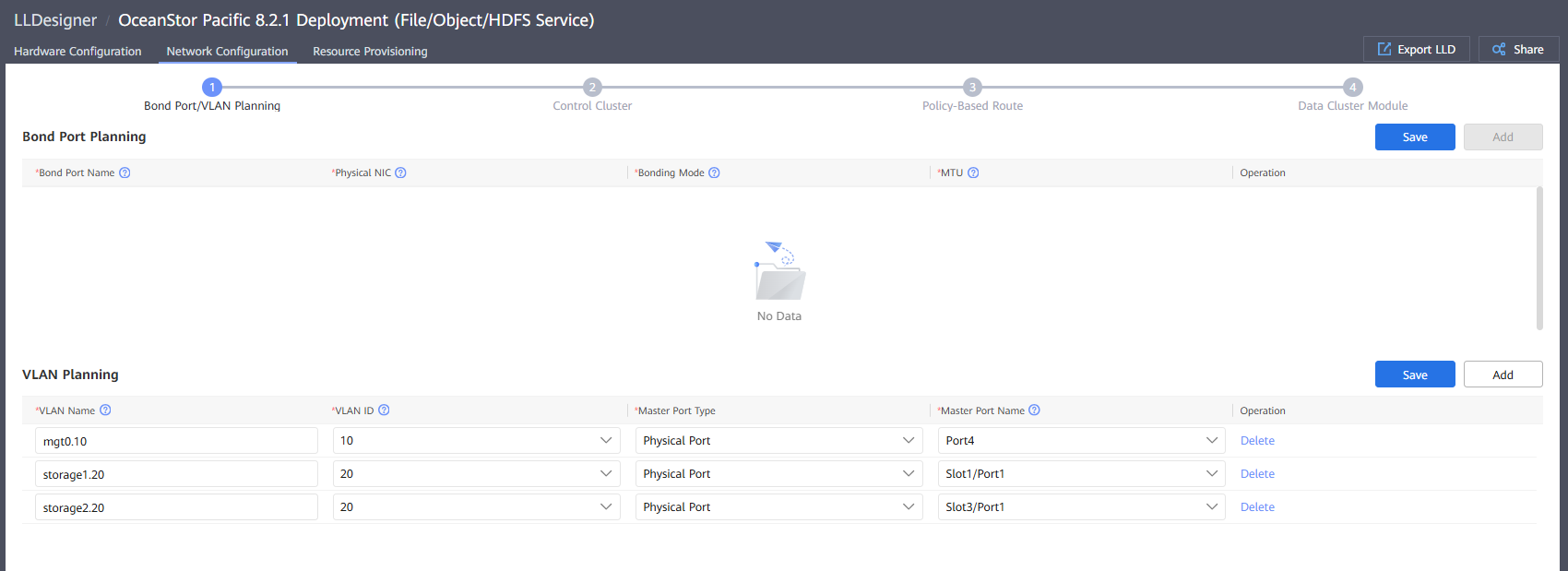This screenshot has width=1568, height=571.
Task: Delete the storage1.20 VLAN row
Action: tap(1257, 474)
